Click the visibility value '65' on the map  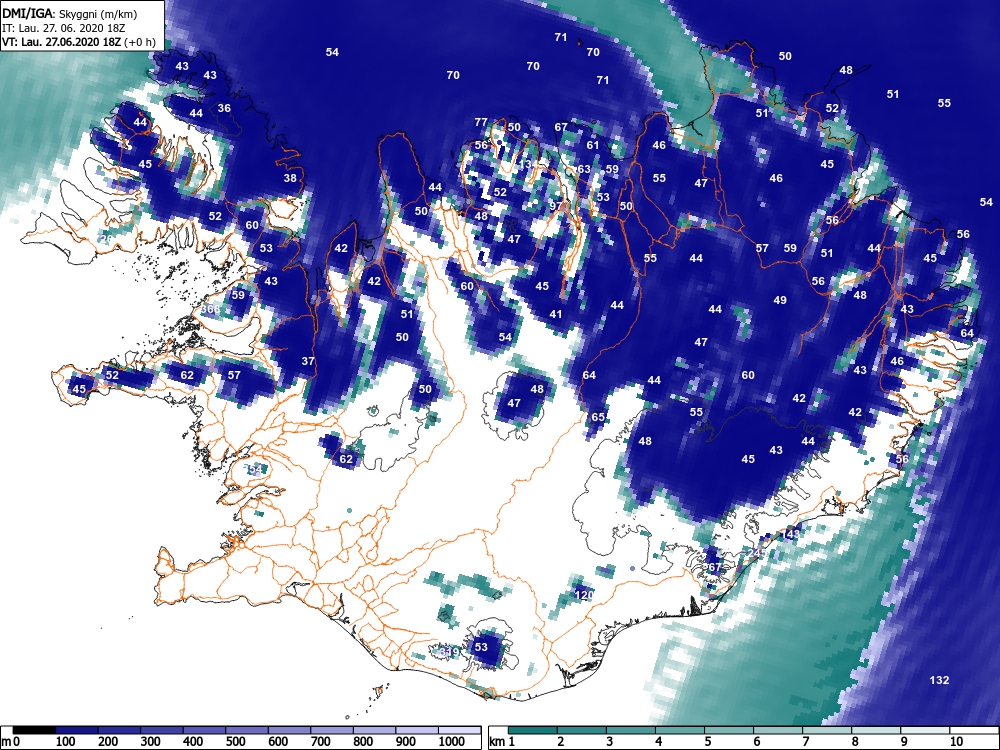point(598,417)
